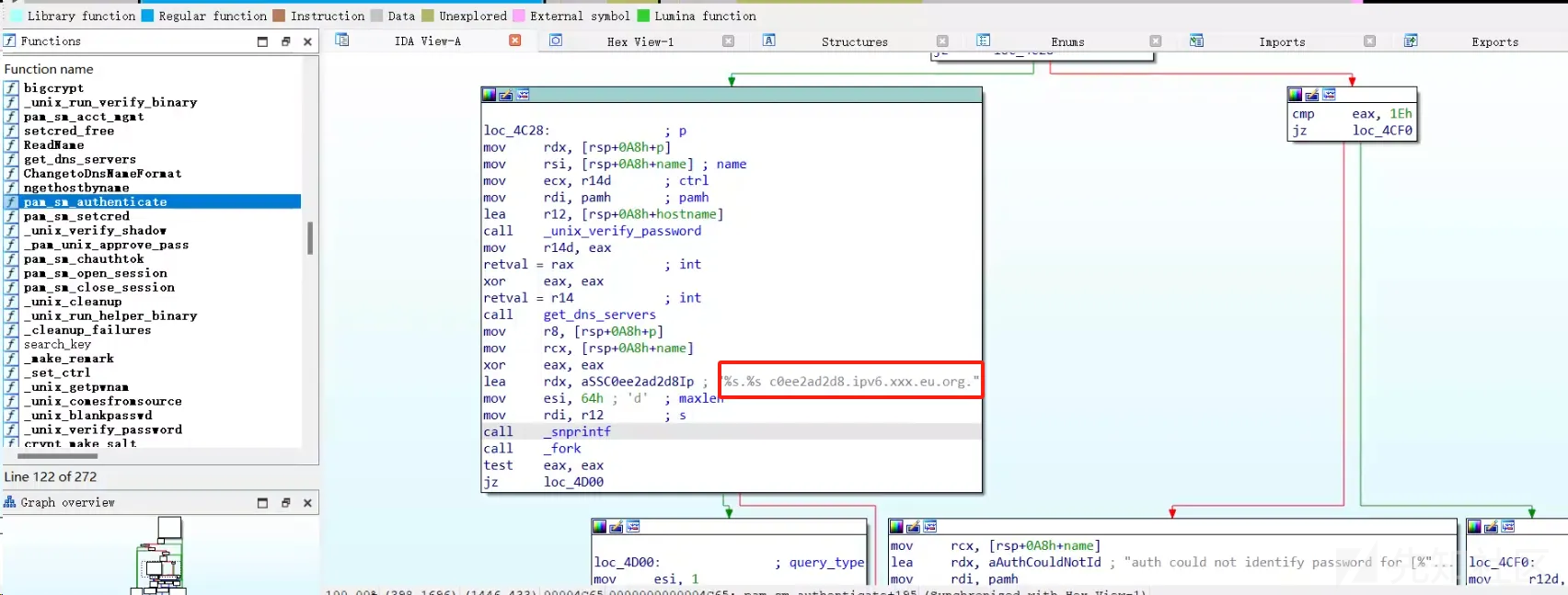Click edit-comment icon on loc_4C28 block
1568x595 pixels.
[505, 95]
